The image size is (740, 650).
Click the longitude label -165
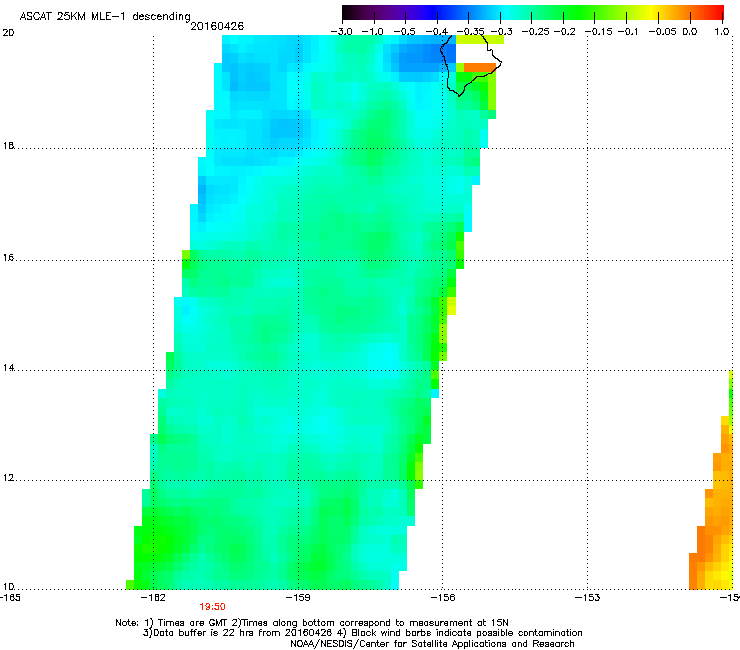10,598
